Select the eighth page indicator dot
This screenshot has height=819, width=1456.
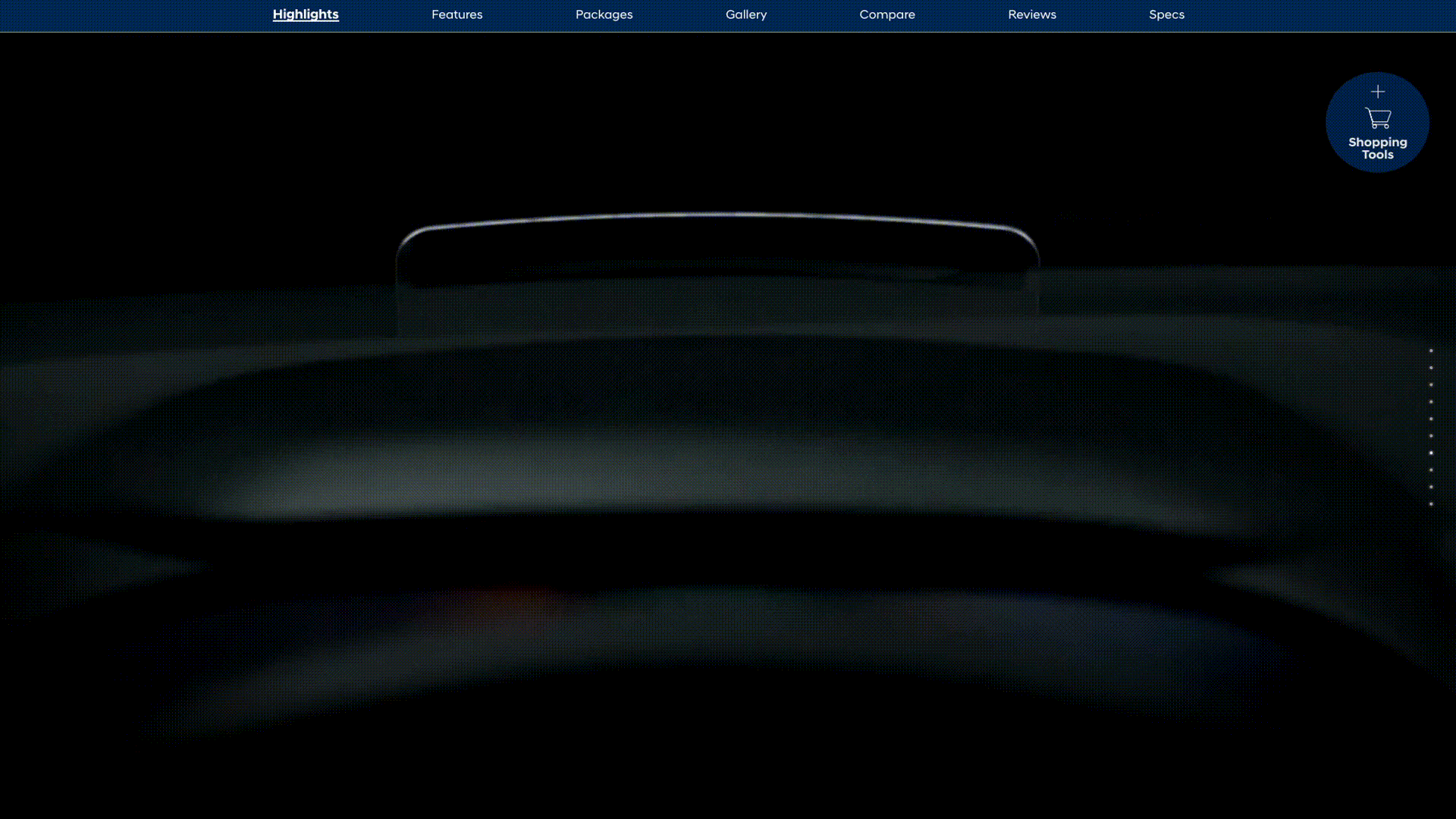(x=1431, y=470)
